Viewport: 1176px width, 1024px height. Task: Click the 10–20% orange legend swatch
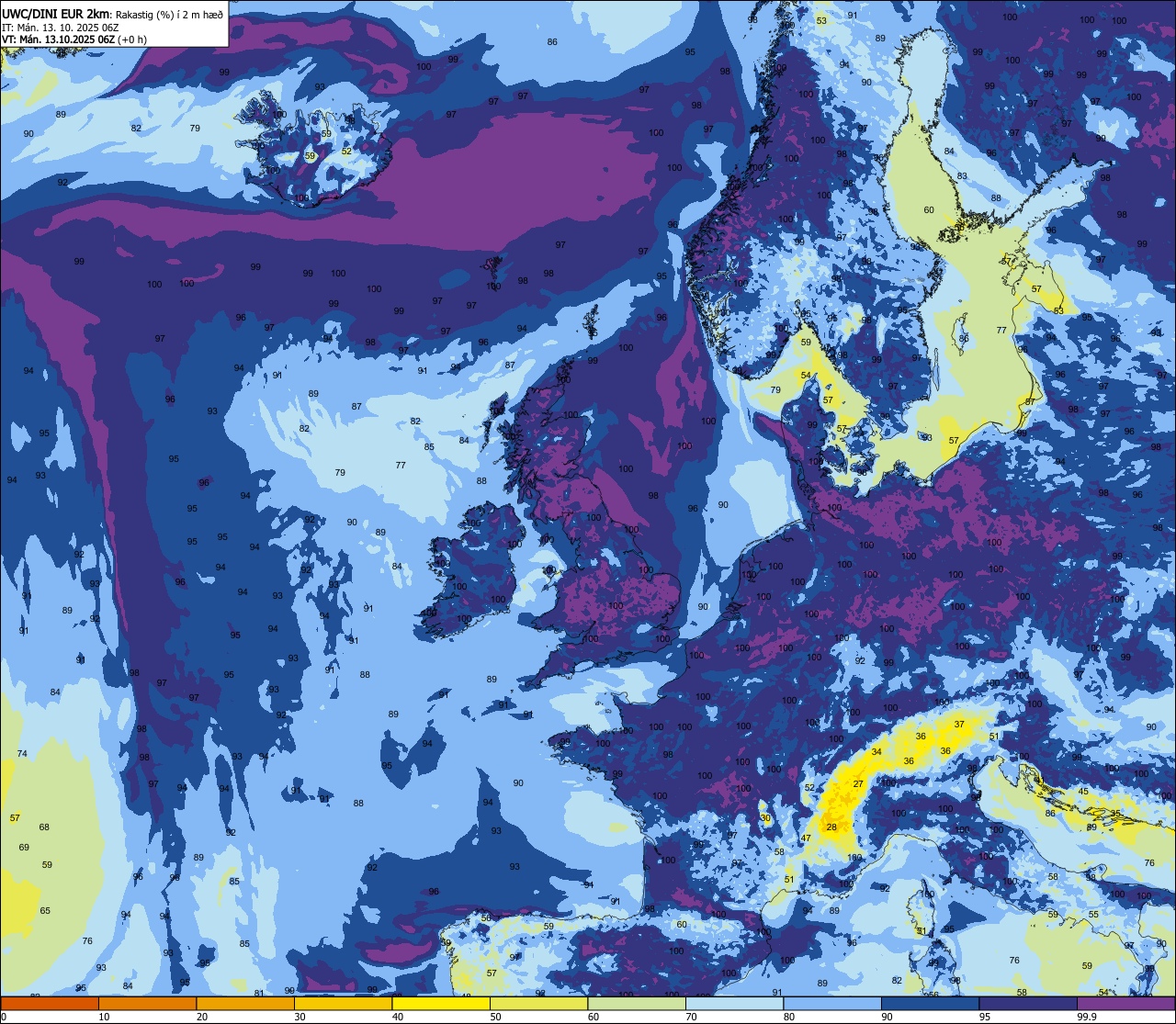[147, 1003]
